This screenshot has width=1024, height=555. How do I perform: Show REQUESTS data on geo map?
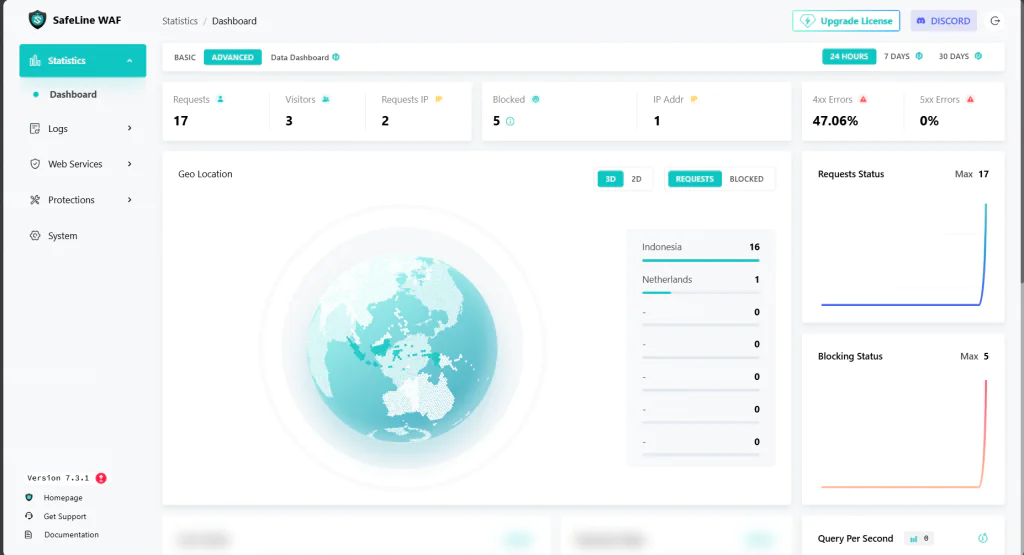click(x=695, y=179)
